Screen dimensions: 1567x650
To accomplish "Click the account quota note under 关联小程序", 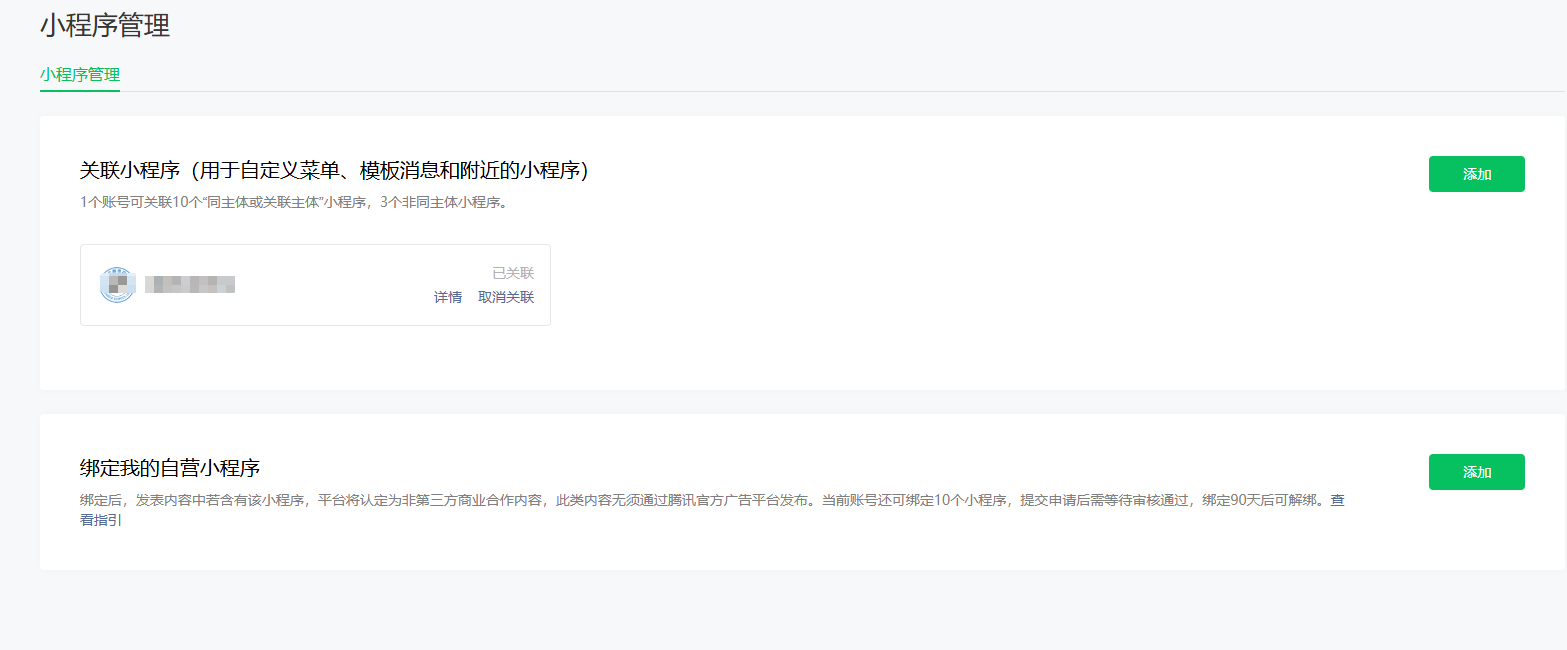I will (294, 202).
